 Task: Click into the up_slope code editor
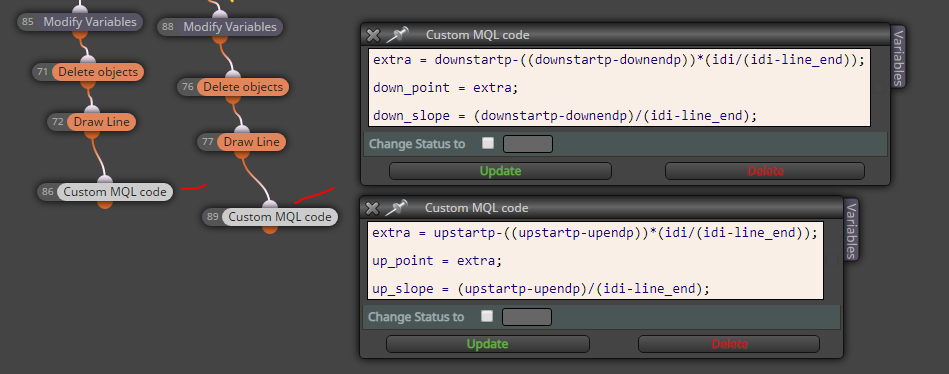pyautogui.click(x=596, y=261)
